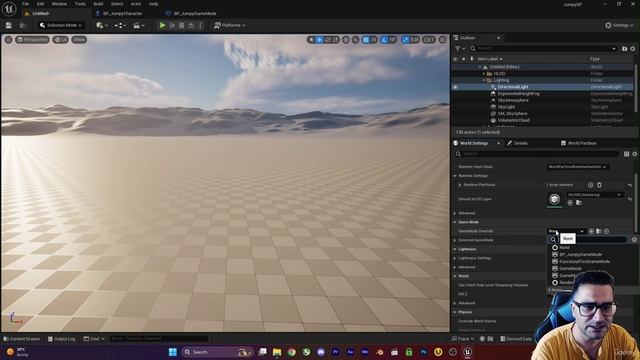The height and width of the screenshot is (360, 640).
Task: Choose BP_JumpyGameMode from the class list
Action: click(580, 254)
